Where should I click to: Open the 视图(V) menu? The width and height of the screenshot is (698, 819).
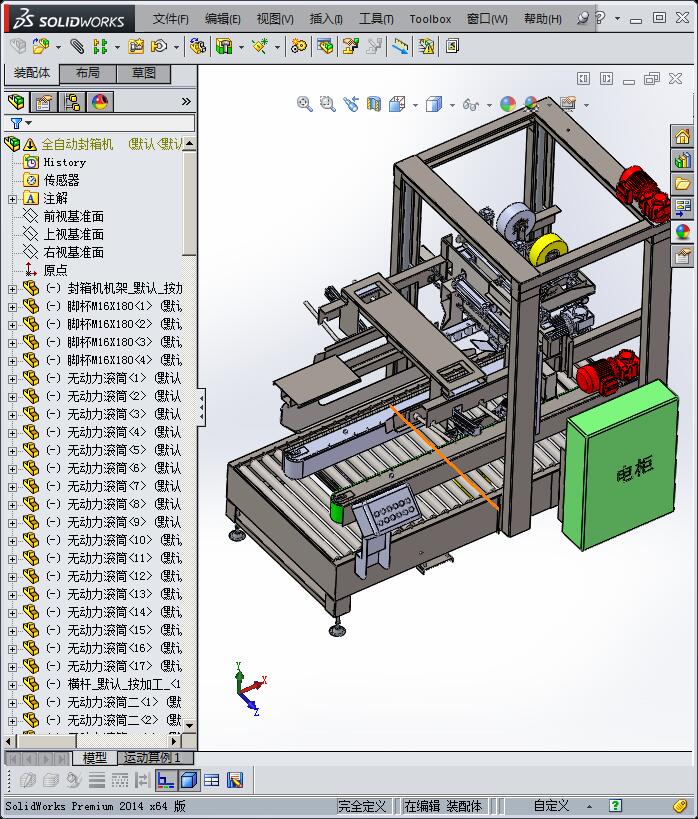[275, 19]
